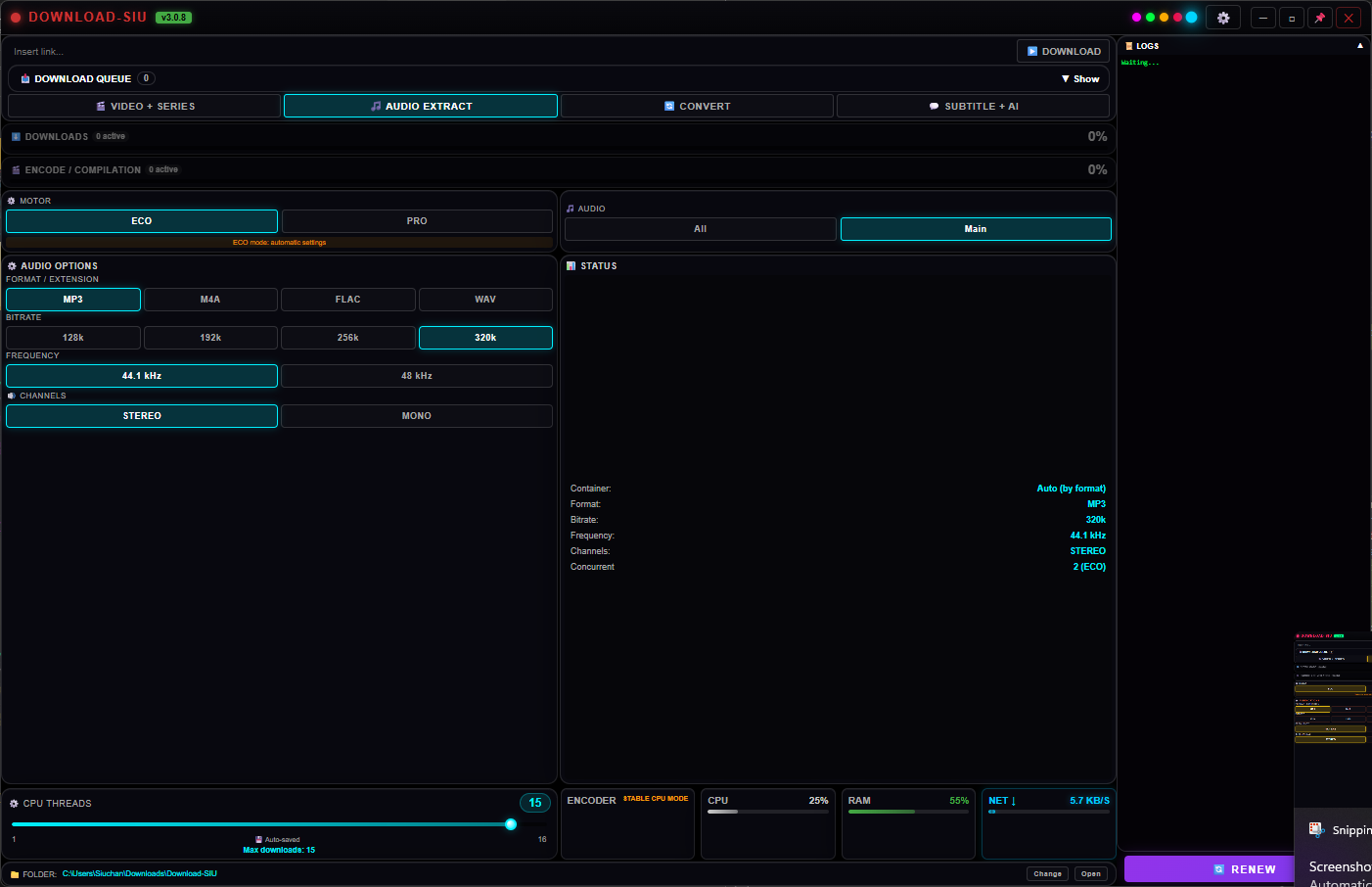The image size is (1372, 887).
Task: Select FLAC output format
Action: [348, 300]
